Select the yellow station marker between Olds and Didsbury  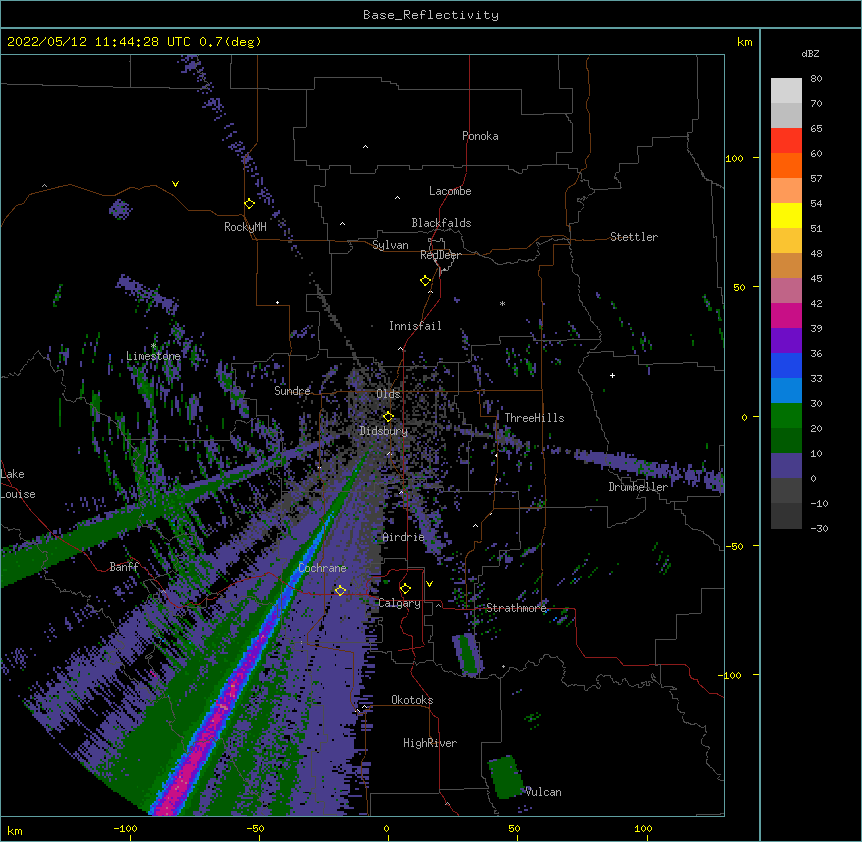pos(388,416)
